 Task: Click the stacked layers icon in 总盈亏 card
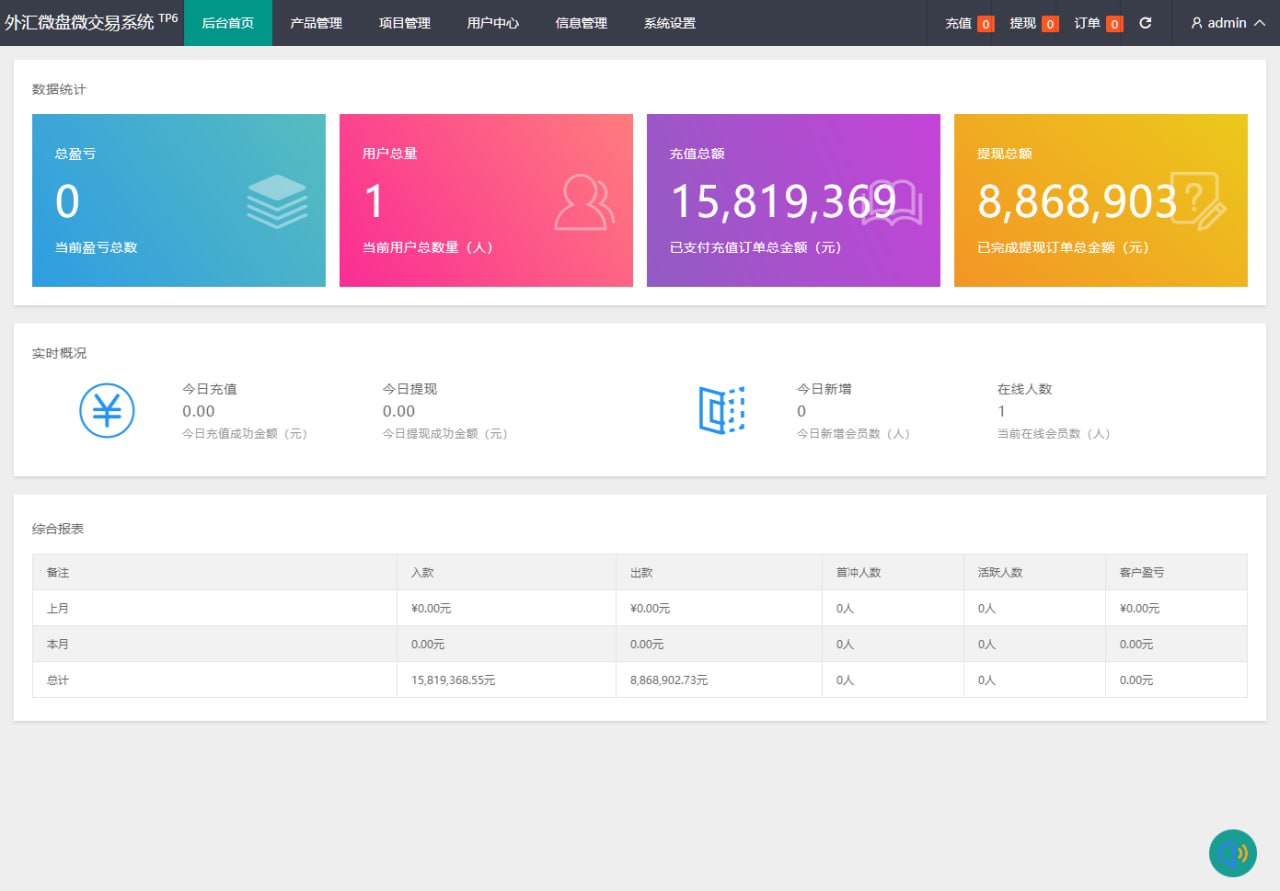[x=277, y=201]
